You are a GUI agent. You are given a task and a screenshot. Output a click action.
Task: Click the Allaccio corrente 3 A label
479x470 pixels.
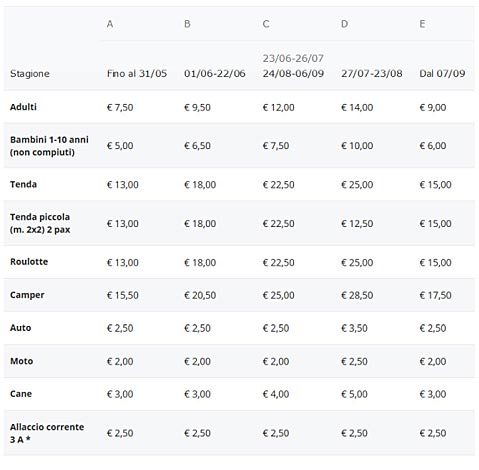47,433
